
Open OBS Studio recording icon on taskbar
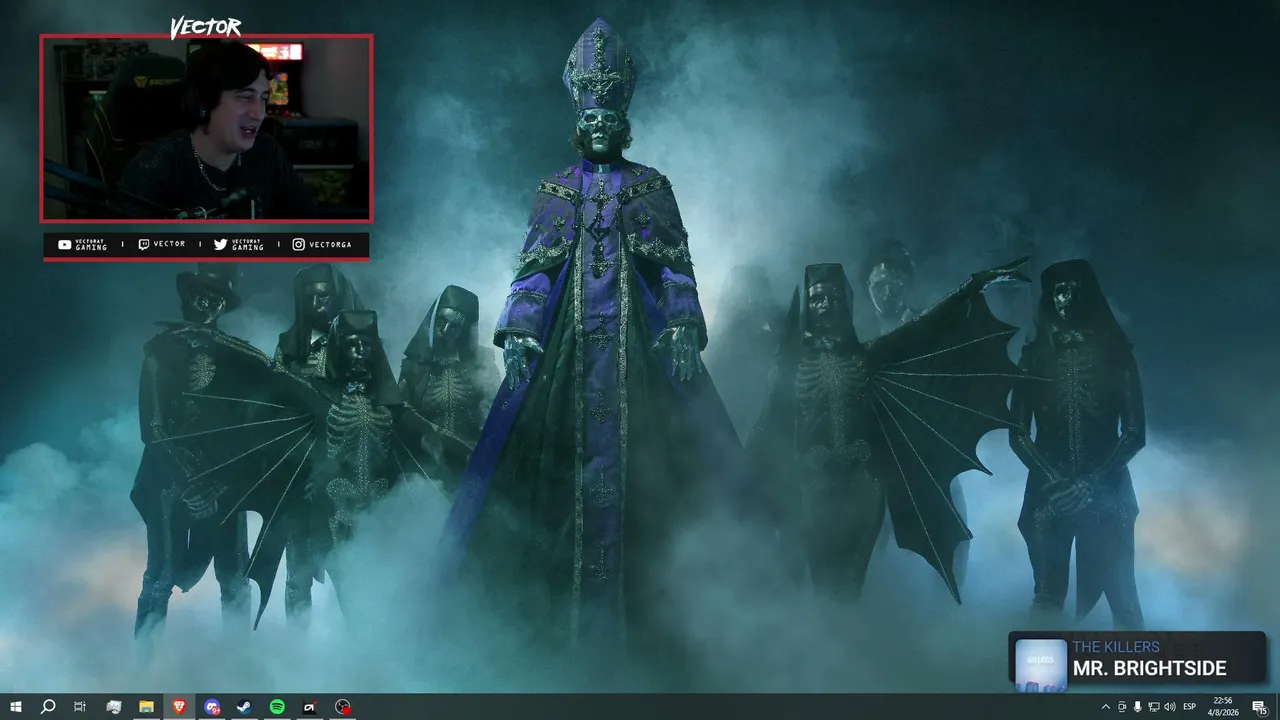coord(343,707)
